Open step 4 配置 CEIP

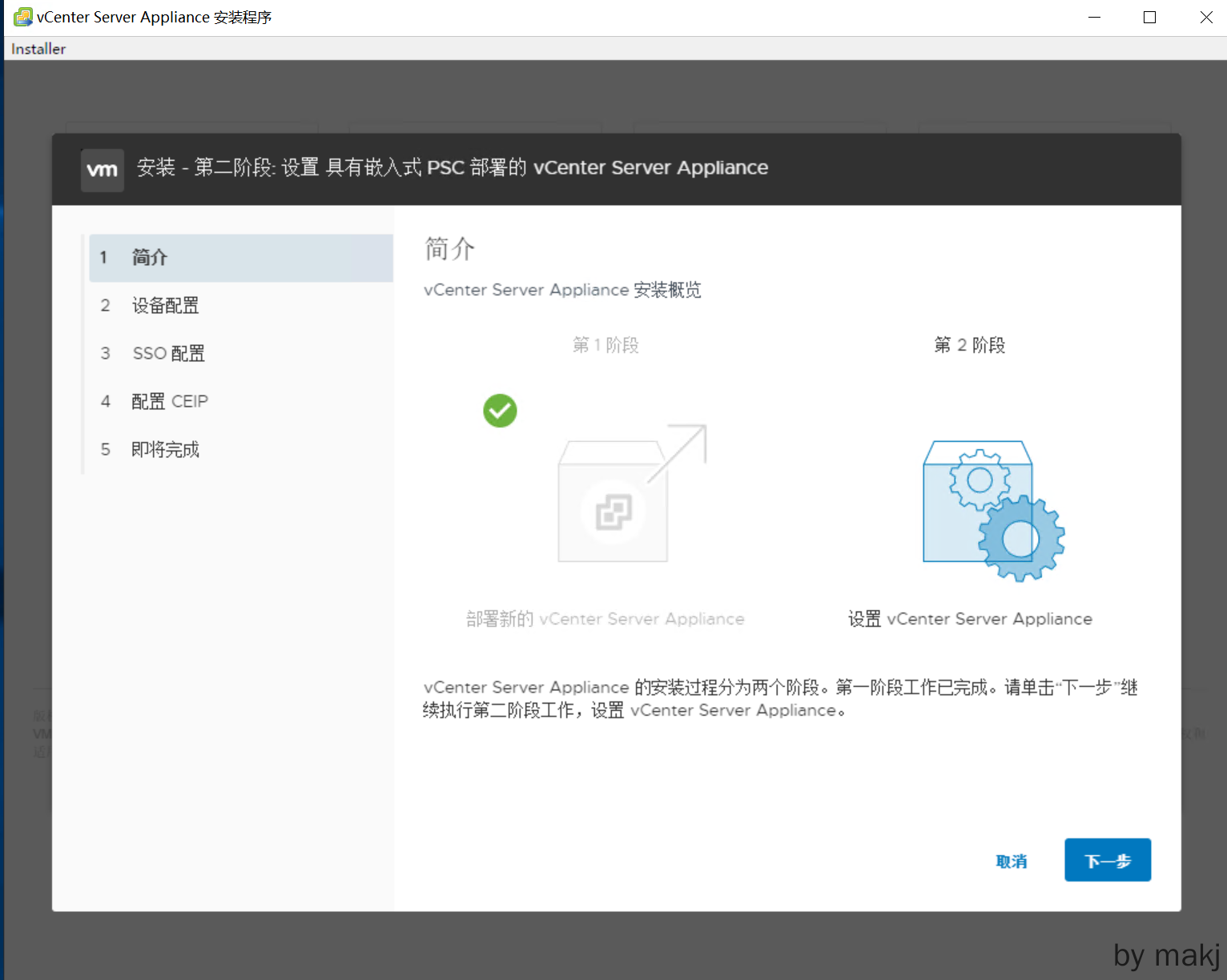[x=169, y=402]
